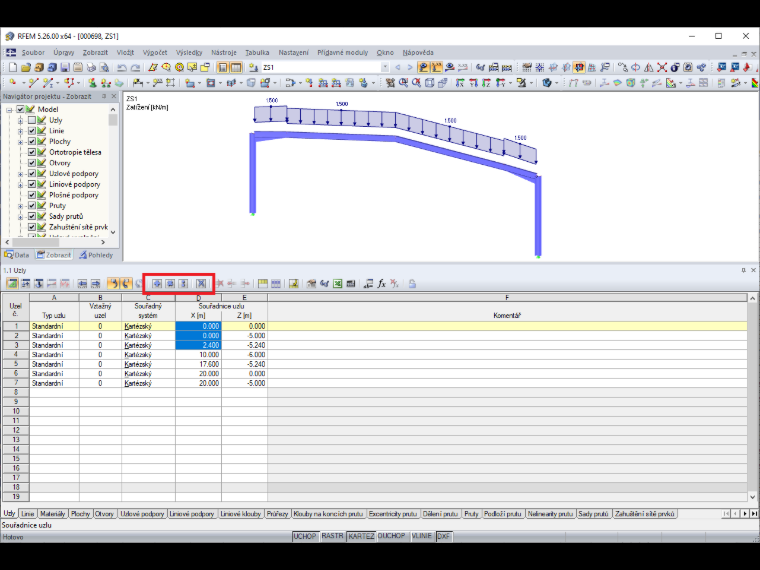Click the crossed selection icon in table toolbar
This screenshot has width=760, height=570.
pyautogui.click(x=201, y=284)
